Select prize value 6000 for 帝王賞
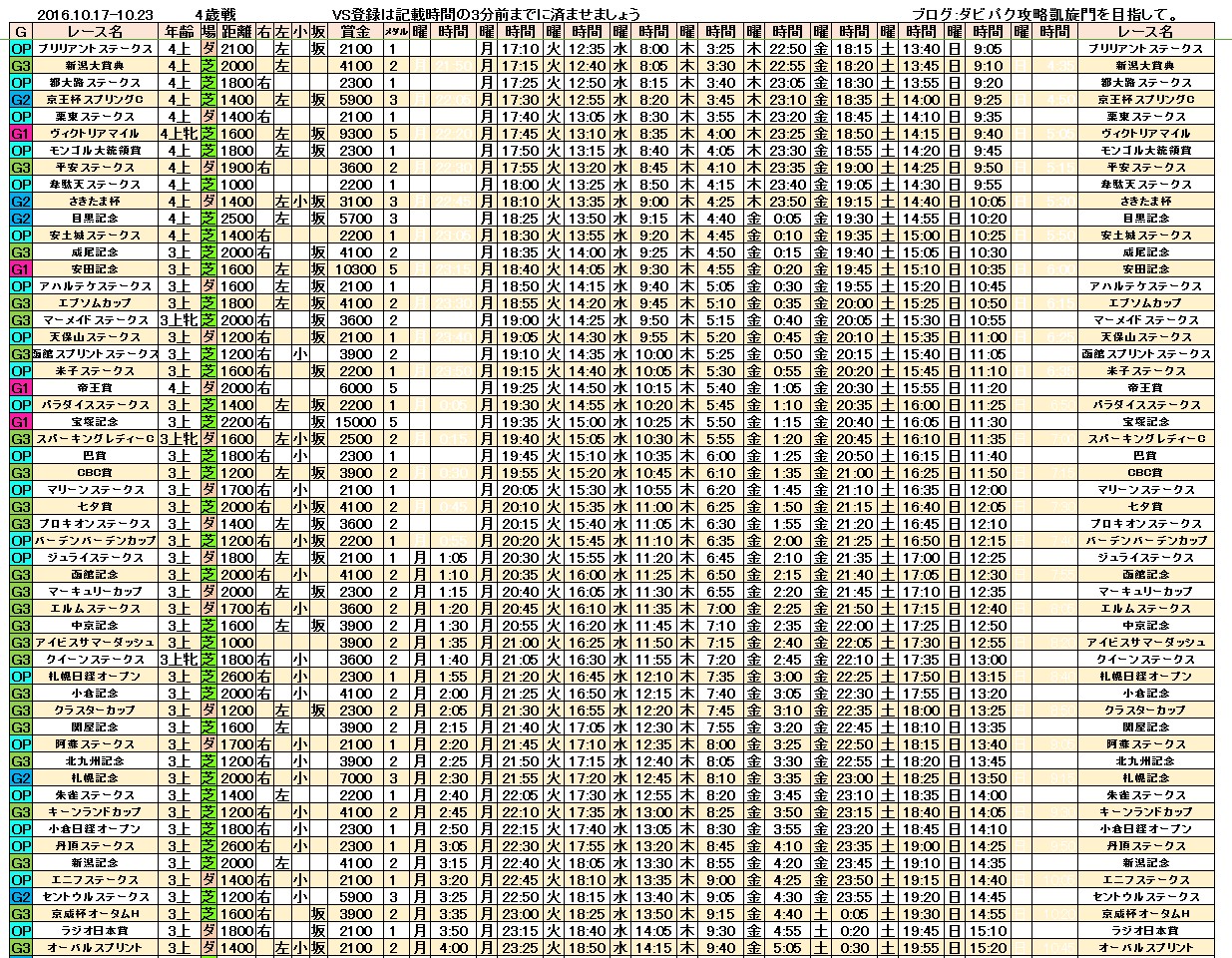 (355, 387)
